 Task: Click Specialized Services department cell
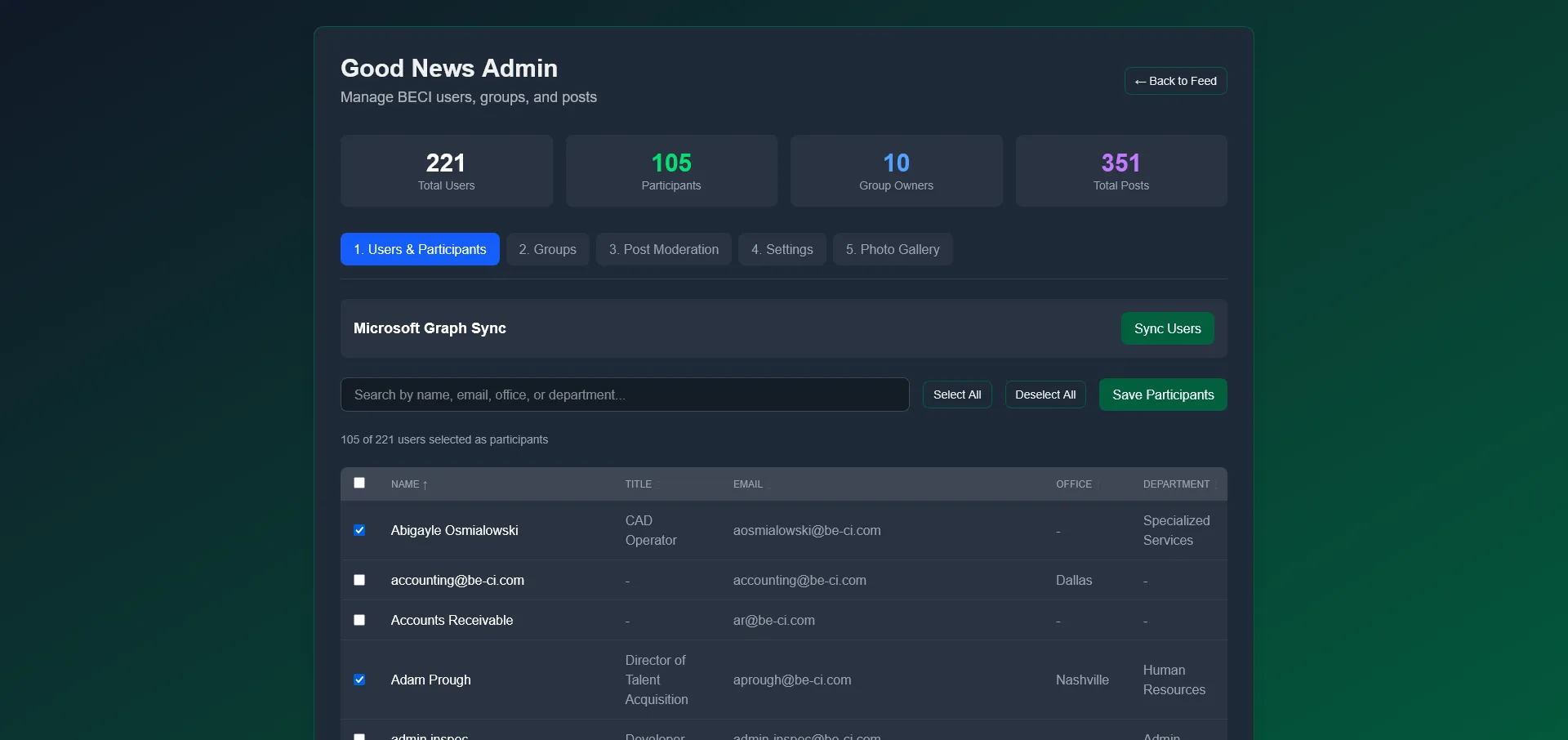coord(1176,530)
